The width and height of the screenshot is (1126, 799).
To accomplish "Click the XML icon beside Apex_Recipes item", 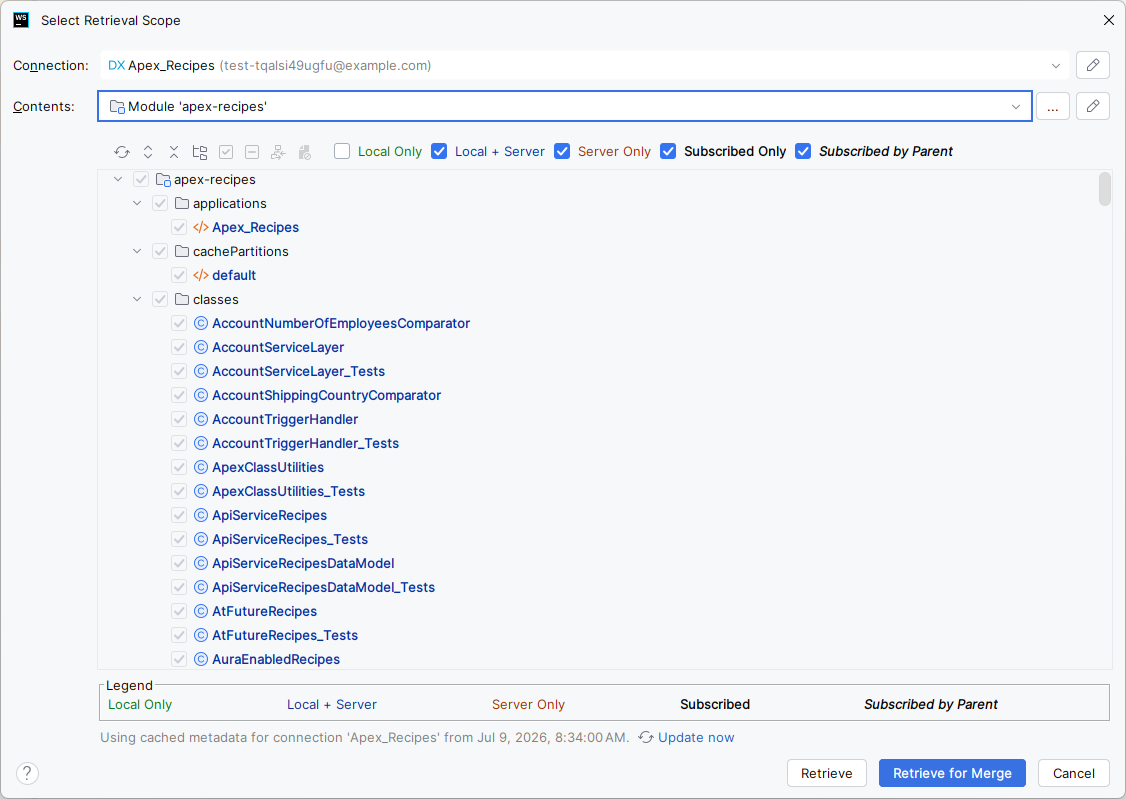I will [201, 228].
